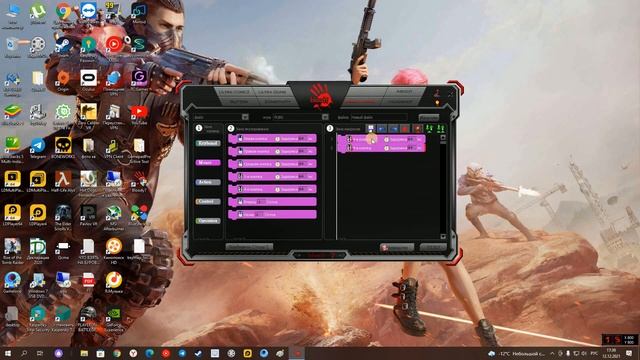Open the Half-Life Alyx desktop icon

[63, 182]
